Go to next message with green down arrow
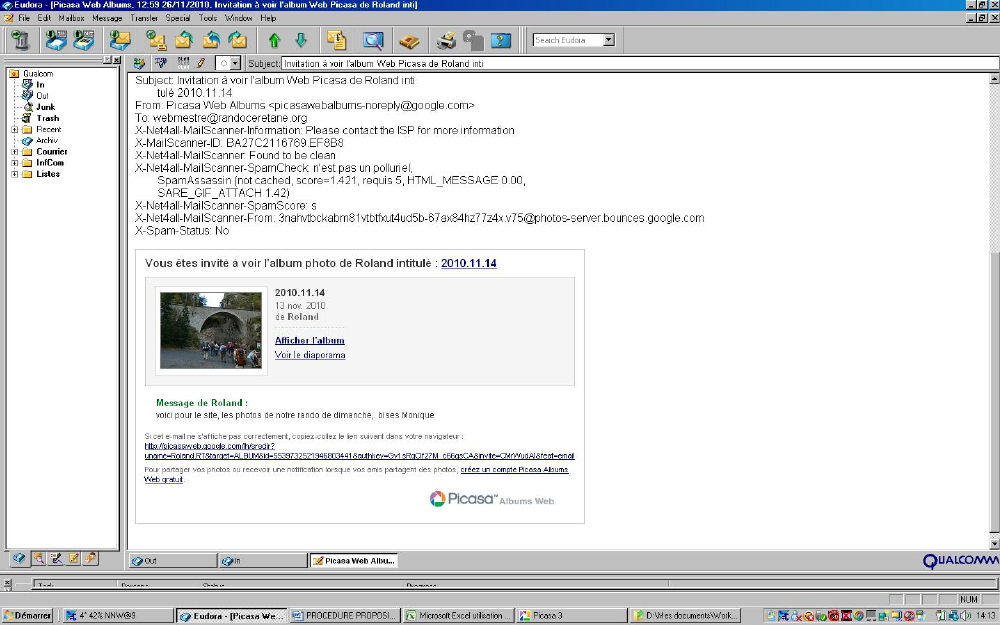The image size is (1000, 625). click(x=301, y=41)
